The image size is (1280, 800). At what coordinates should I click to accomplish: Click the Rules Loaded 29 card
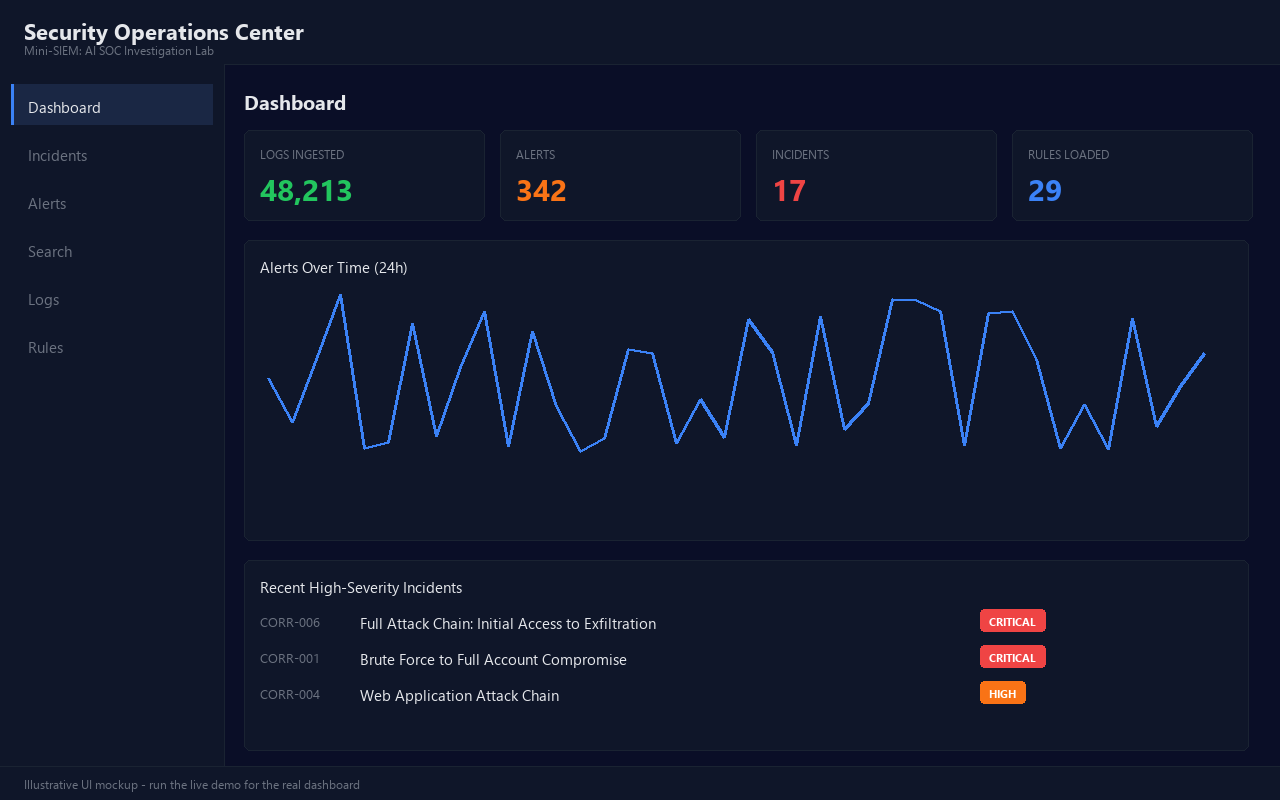pyautogui.click(x=1132, y=175)
